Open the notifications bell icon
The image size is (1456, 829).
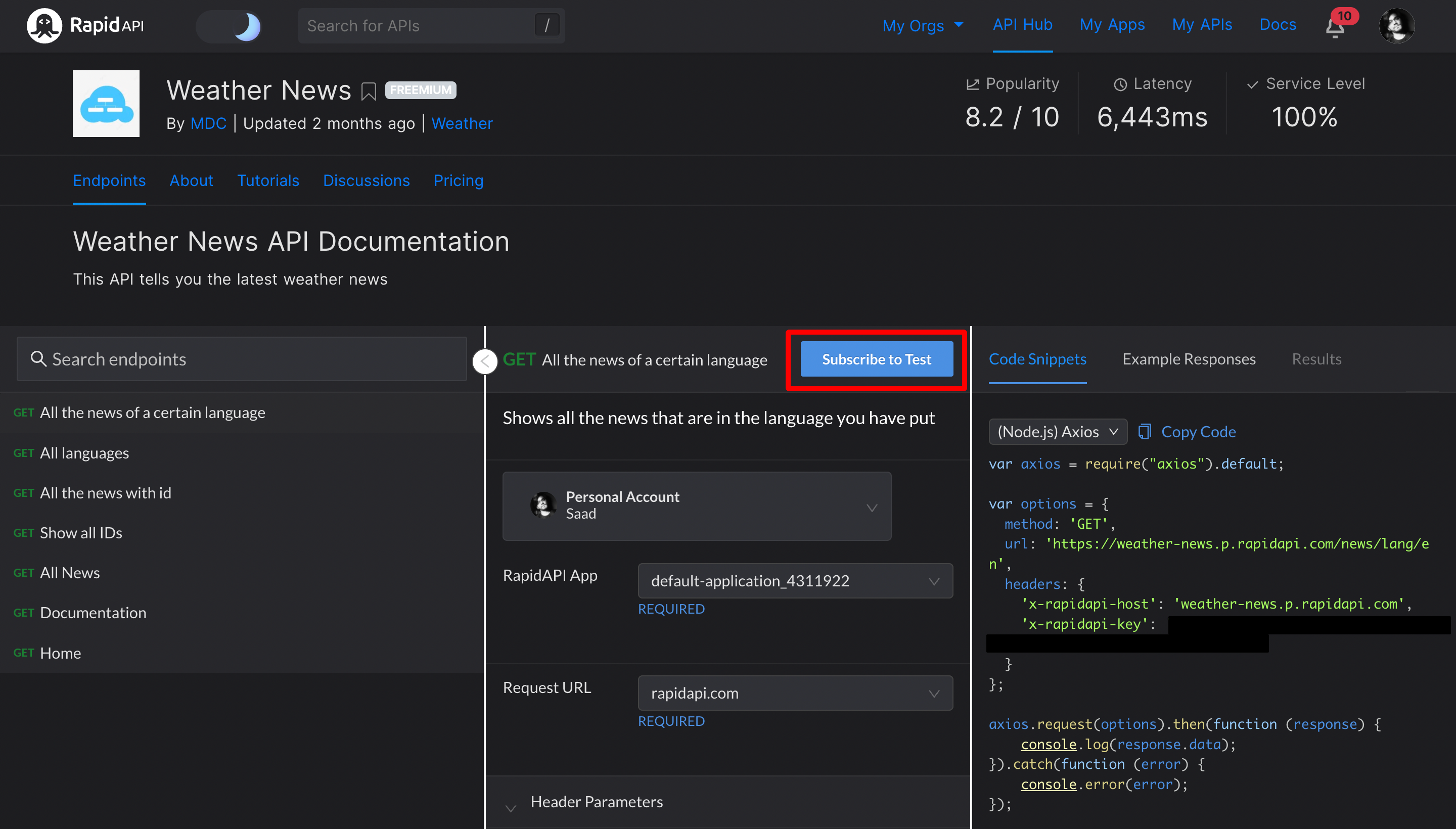point(1334,27)
